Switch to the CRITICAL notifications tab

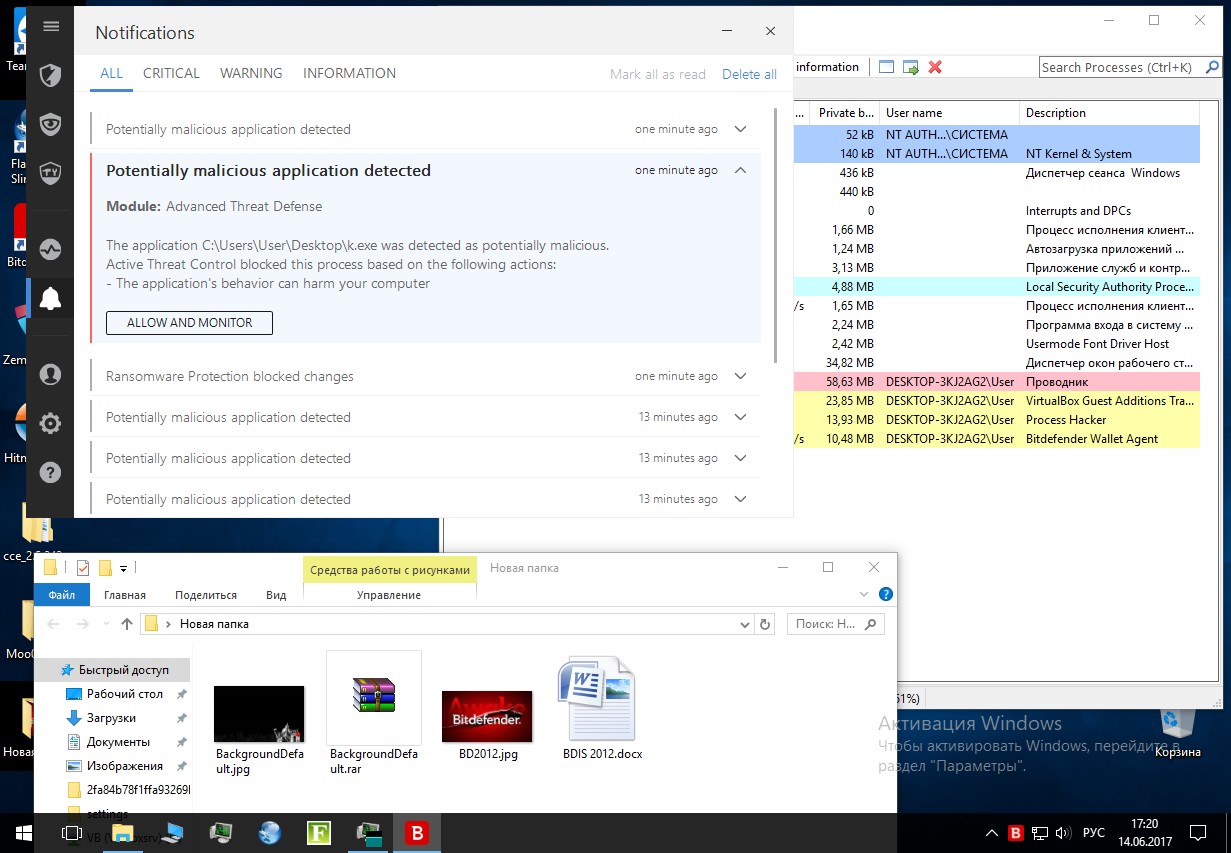171,73
